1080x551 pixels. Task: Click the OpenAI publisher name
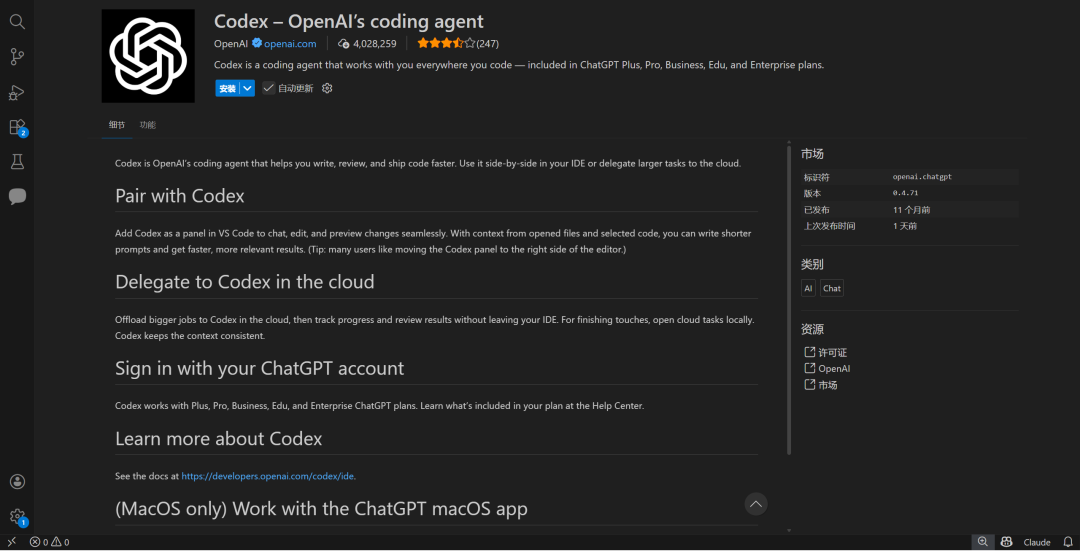[x=231, y=43]
